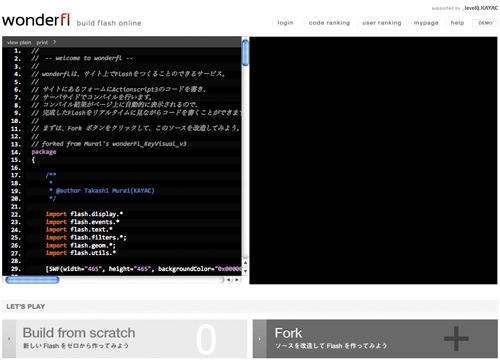Click the zero icon on Build from scratch
500x362 pixels.
click(x=206, y=339)
